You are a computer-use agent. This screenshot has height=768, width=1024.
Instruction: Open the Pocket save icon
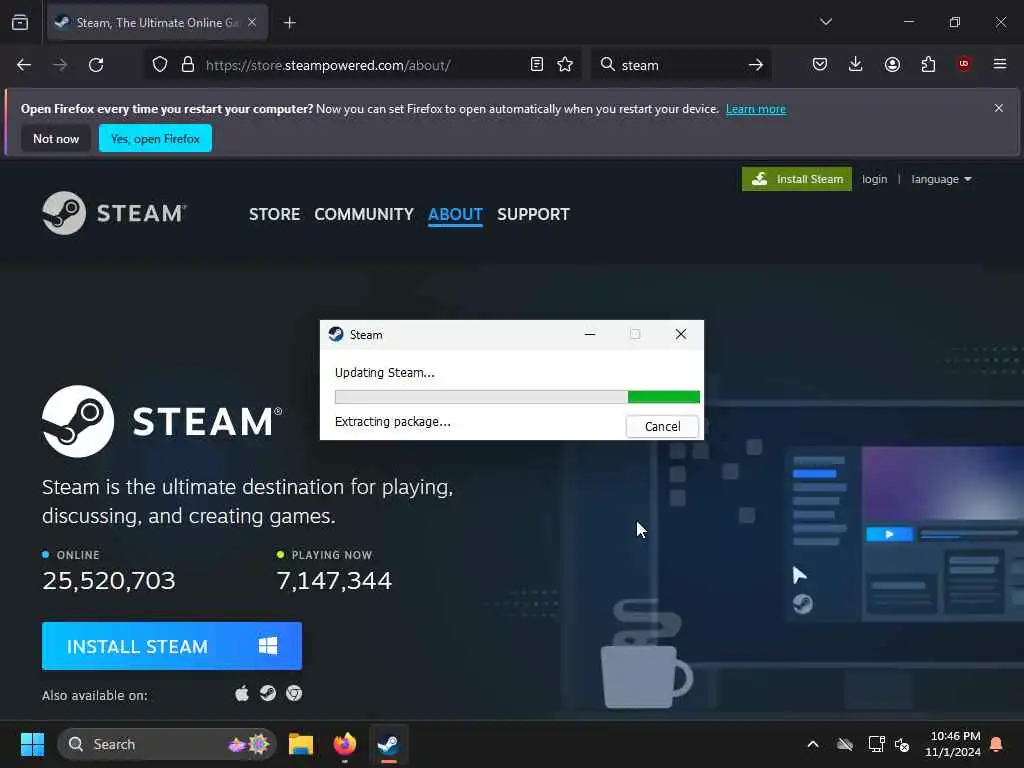820,64
